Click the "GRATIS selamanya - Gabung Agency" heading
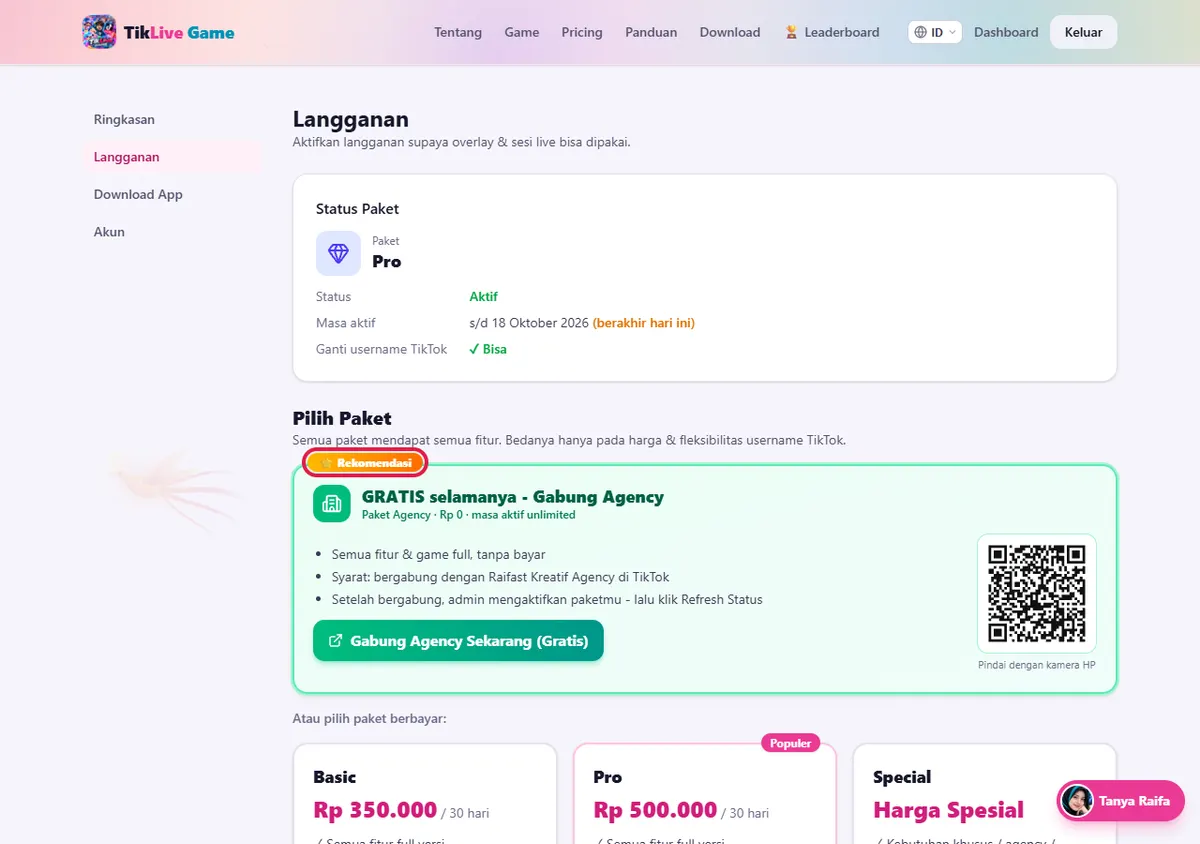 512,497
